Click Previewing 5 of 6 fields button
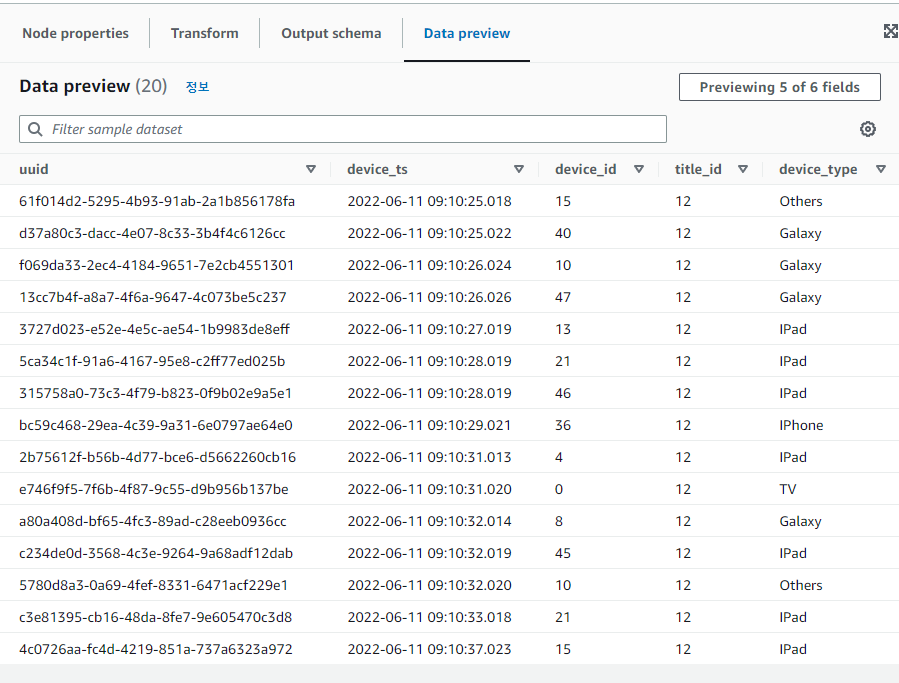The height and width of the screenshot is (683, 899). 780,87
